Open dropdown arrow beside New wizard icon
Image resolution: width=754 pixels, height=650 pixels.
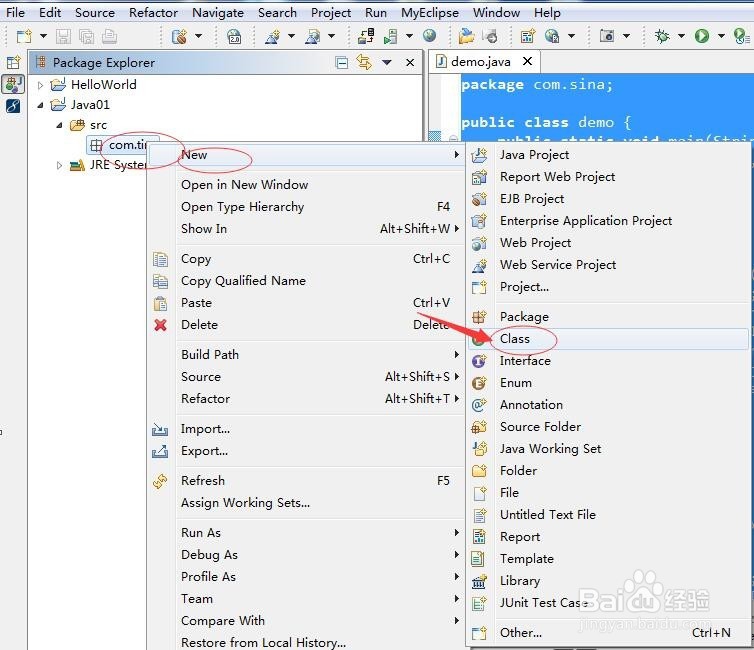[43, 36]
